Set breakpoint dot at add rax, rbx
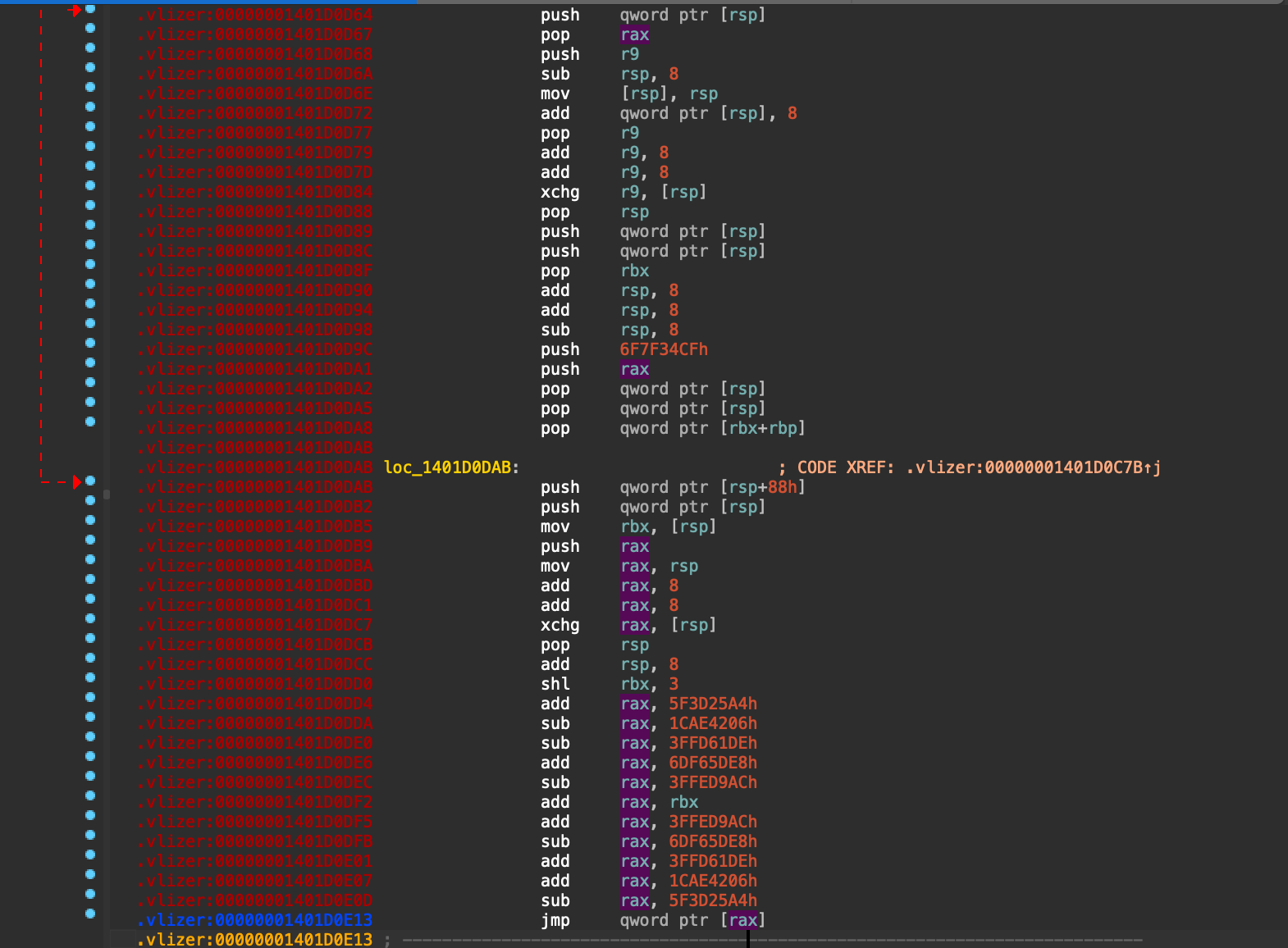Screen dimensions: 1288x948 tap(90, 795)
